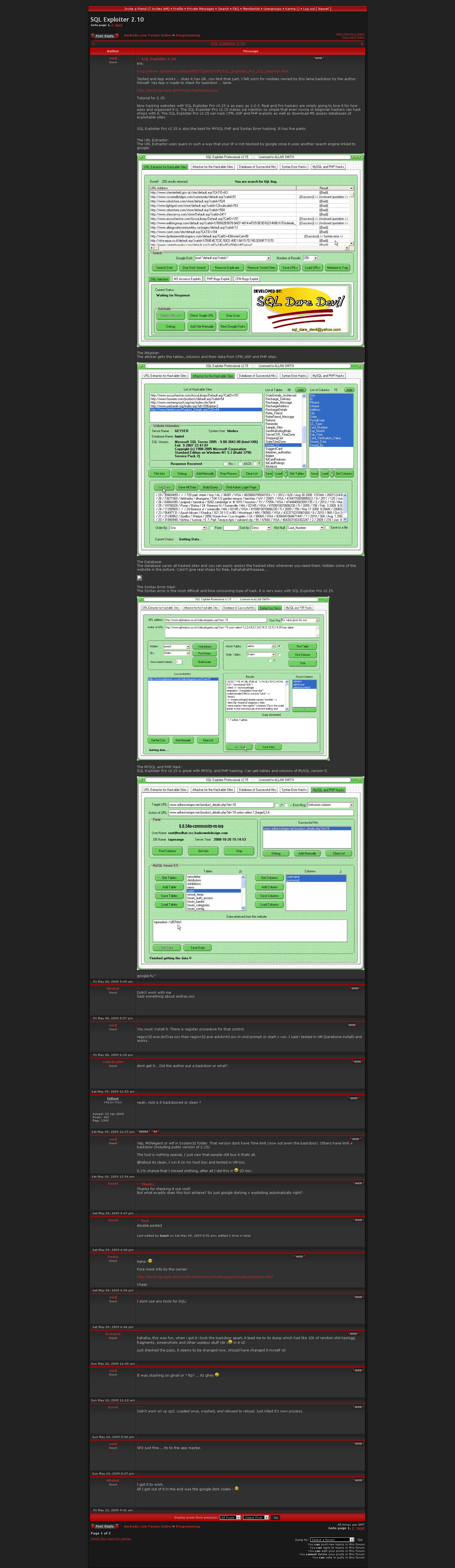Quote the Guest post titled Thanks
Screen dimensions: 455x1568
click(357, 1183)
